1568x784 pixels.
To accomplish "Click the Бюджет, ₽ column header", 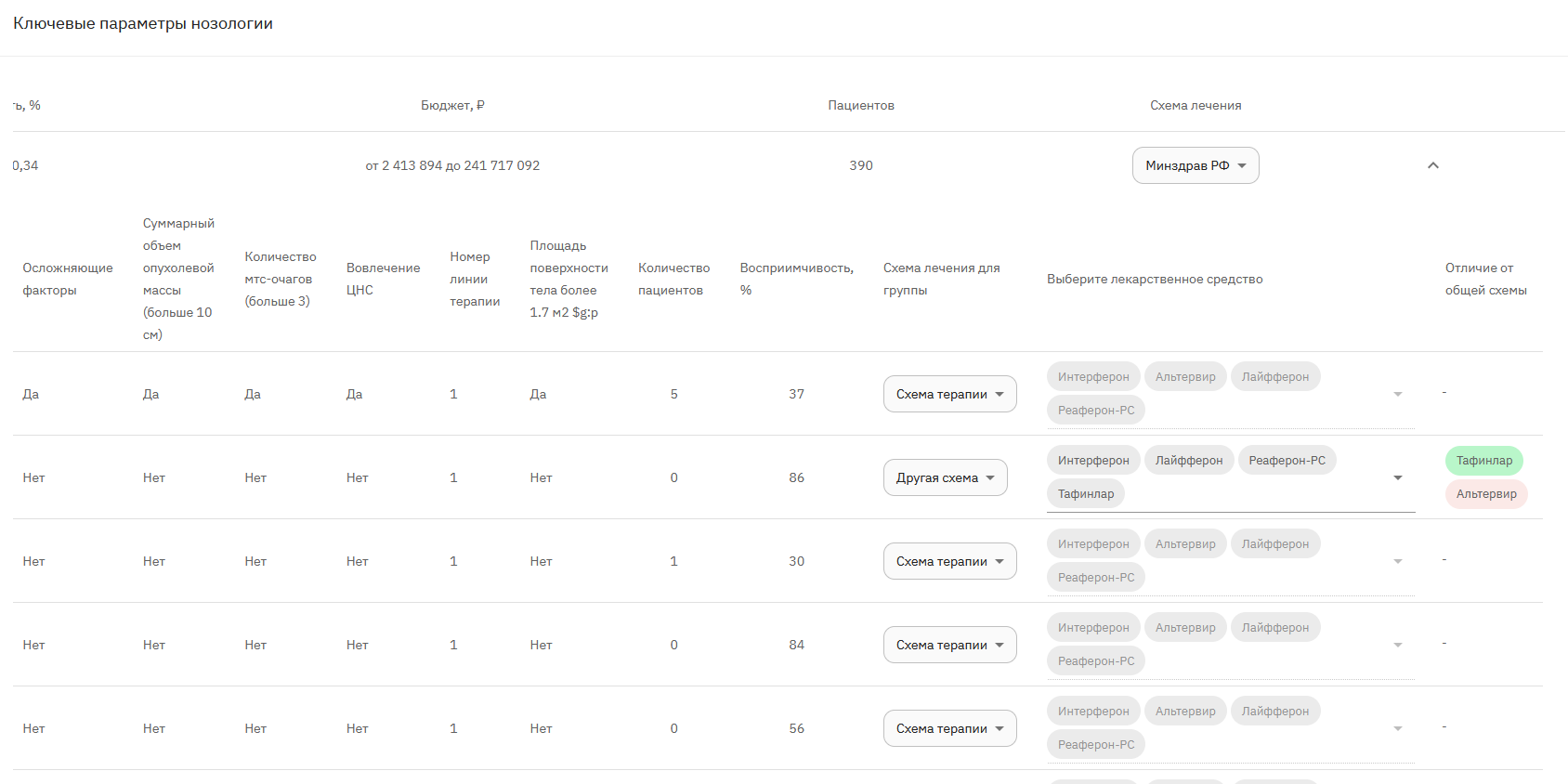I will (452, 105).
